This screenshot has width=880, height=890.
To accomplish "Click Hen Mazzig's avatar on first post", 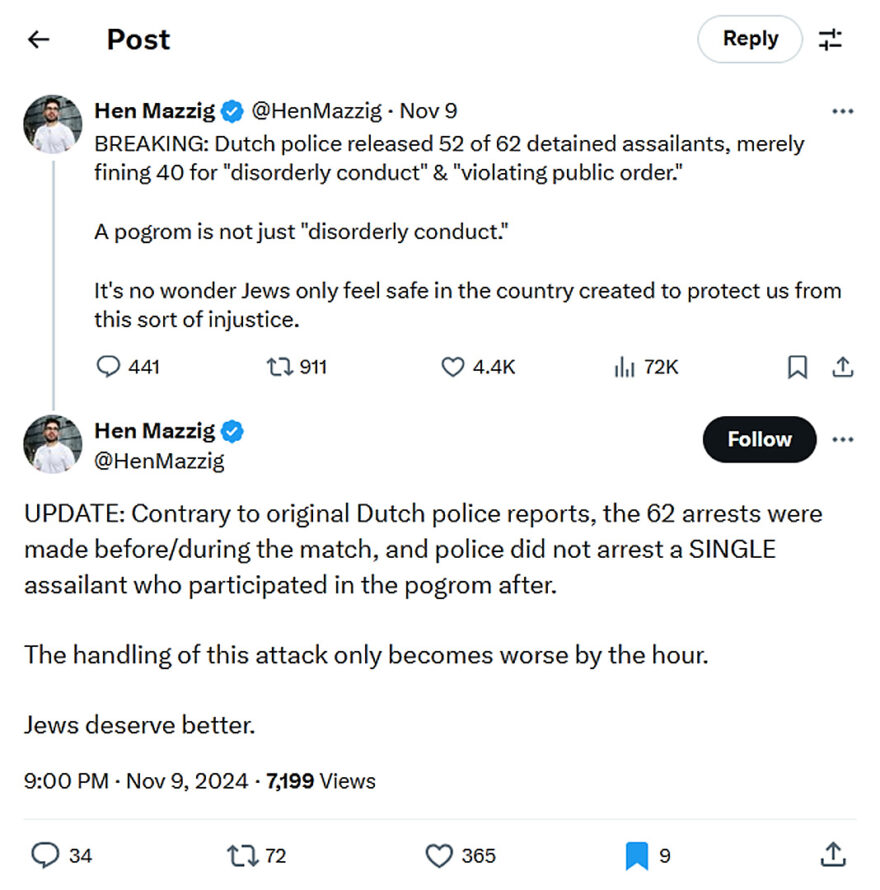I will [53, 125].
